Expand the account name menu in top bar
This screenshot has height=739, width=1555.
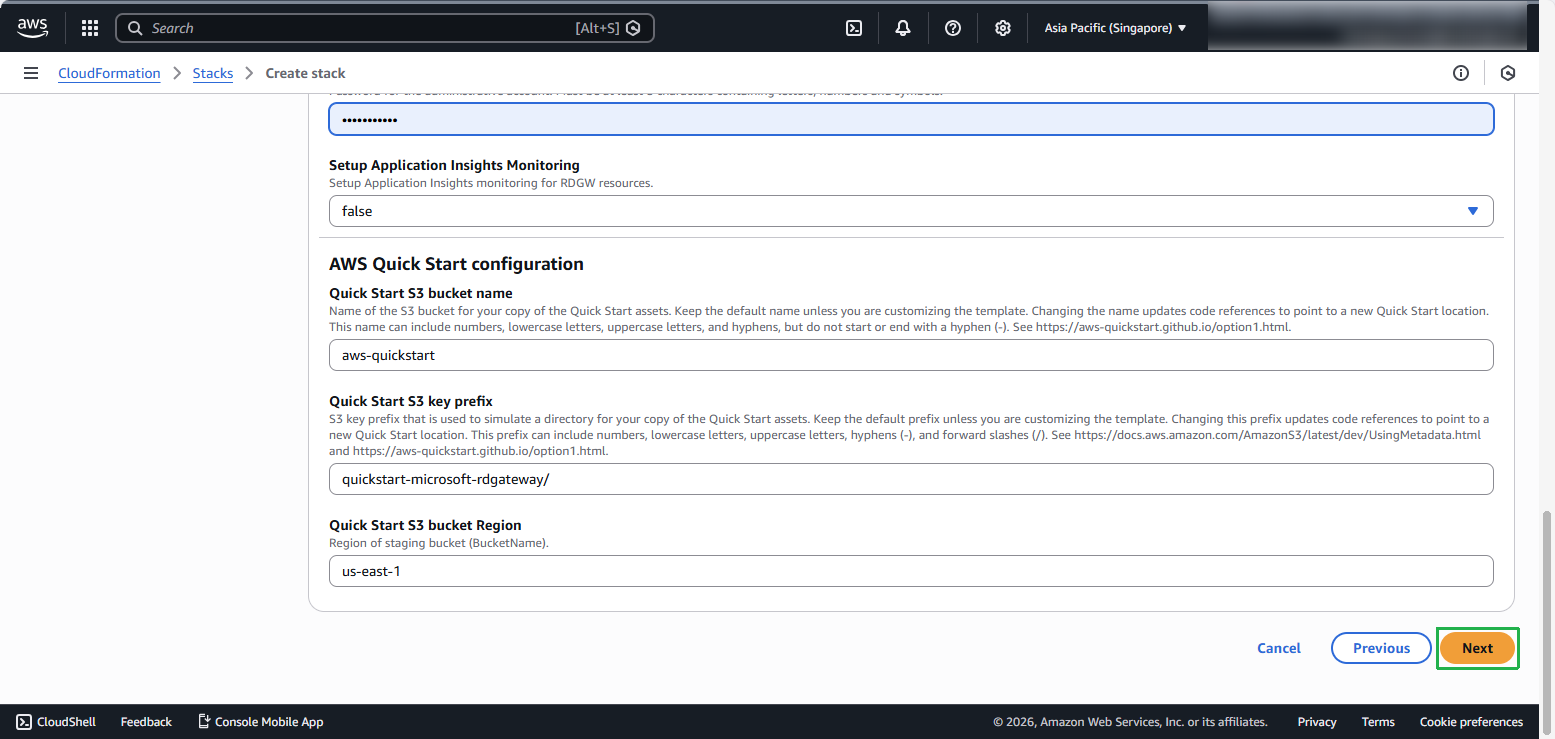[1300, 27]
